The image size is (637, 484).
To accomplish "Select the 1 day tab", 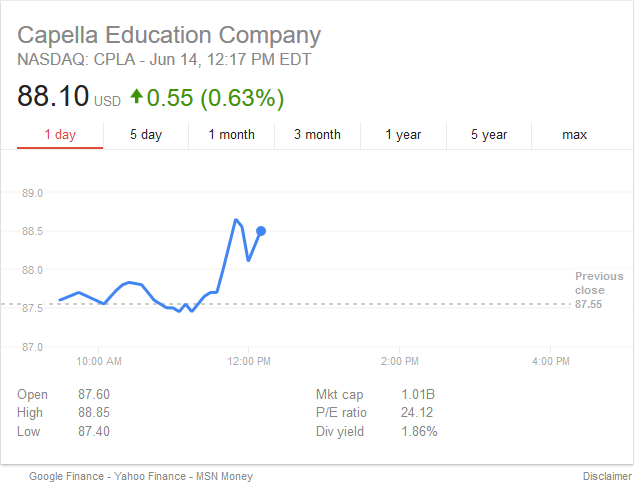I will 60,135.
